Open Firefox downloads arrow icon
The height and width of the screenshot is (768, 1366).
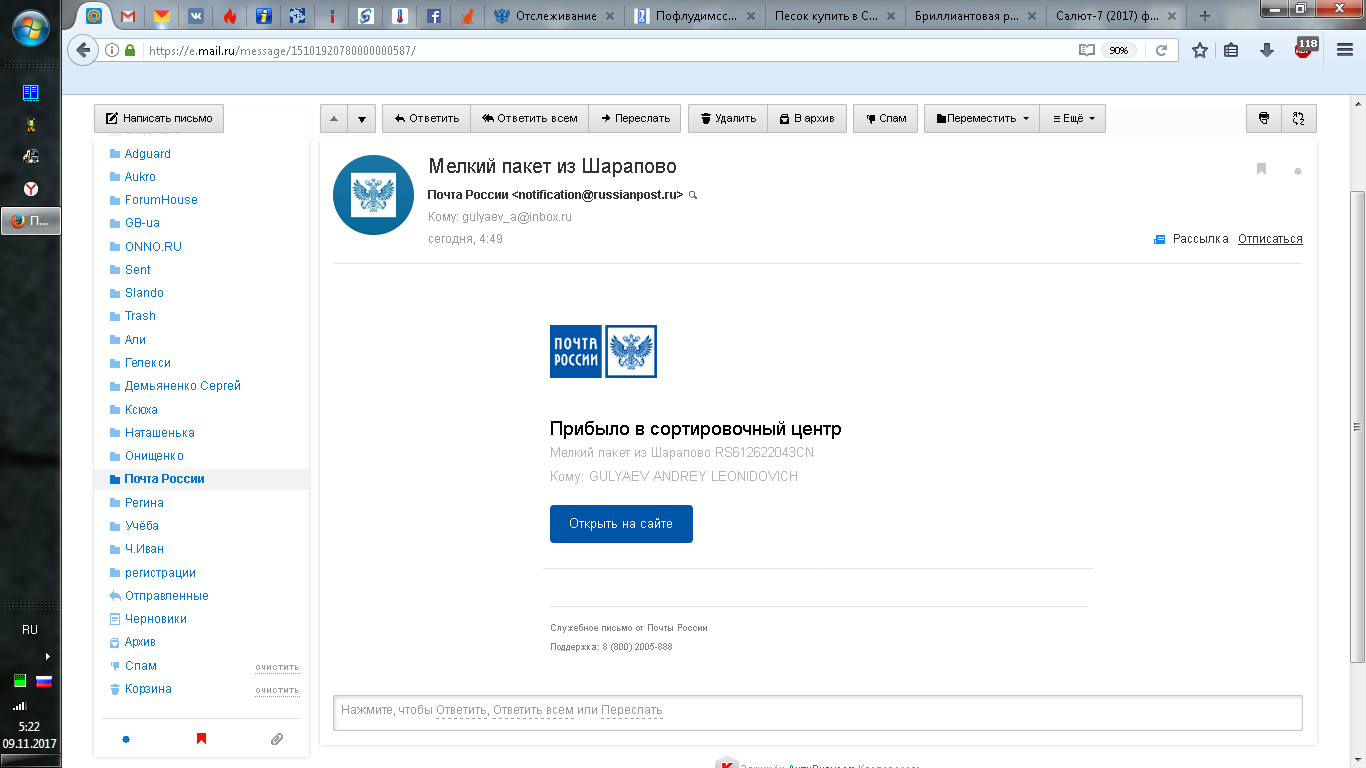point(1267,50)
